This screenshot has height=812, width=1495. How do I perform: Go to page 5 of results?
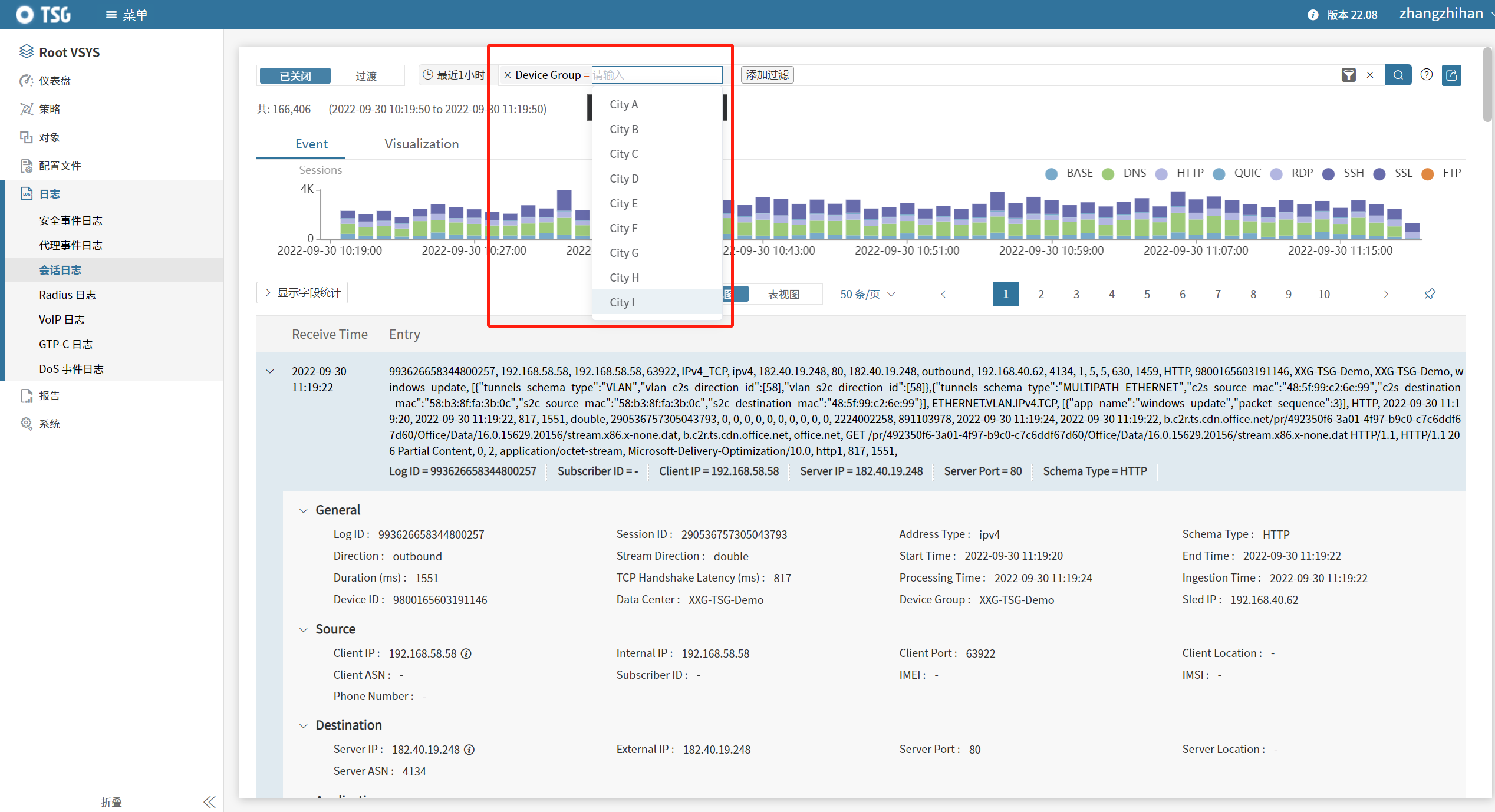[x=1147, y=294]
